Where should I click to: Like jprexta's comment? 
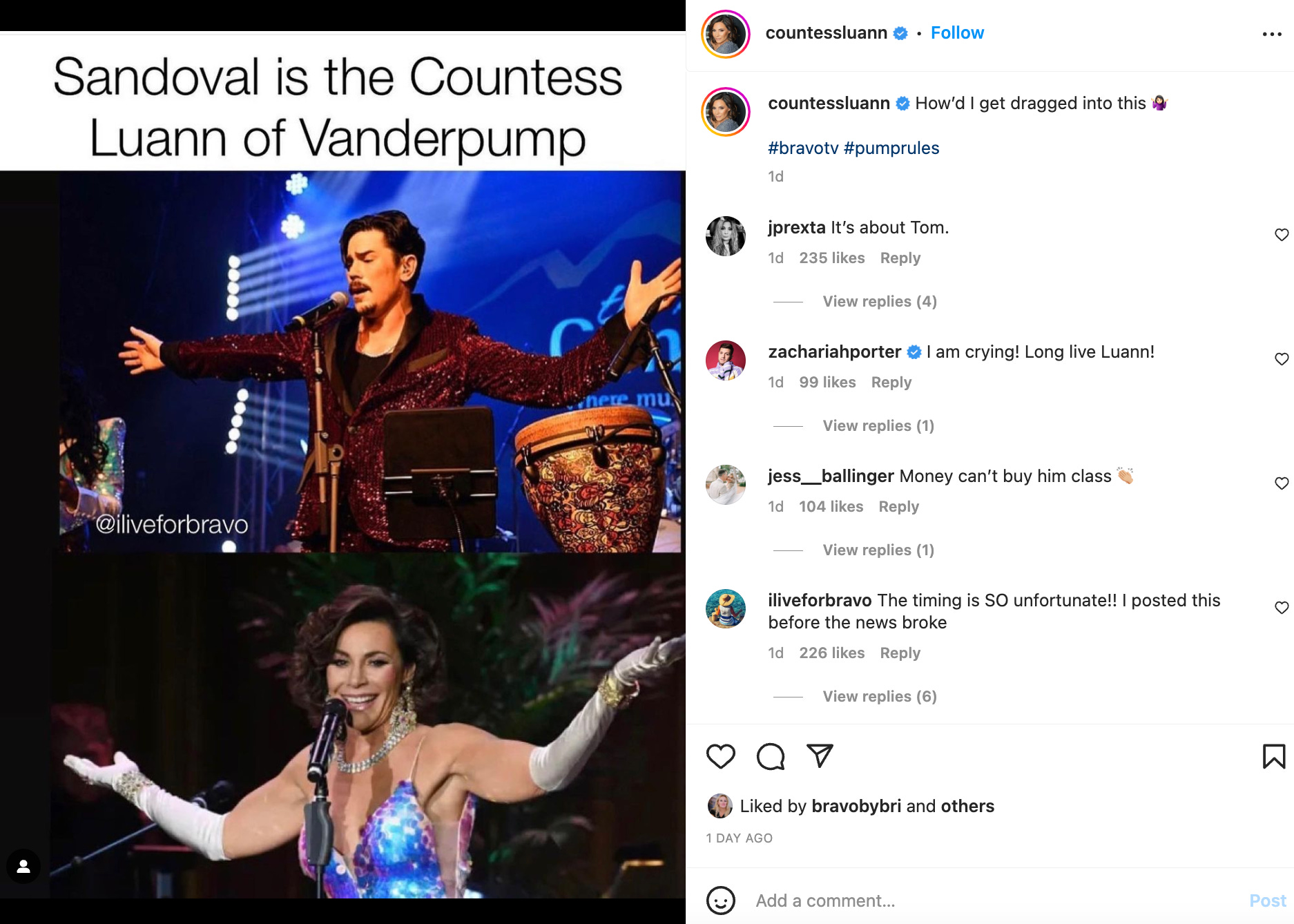pos(1282,235)
